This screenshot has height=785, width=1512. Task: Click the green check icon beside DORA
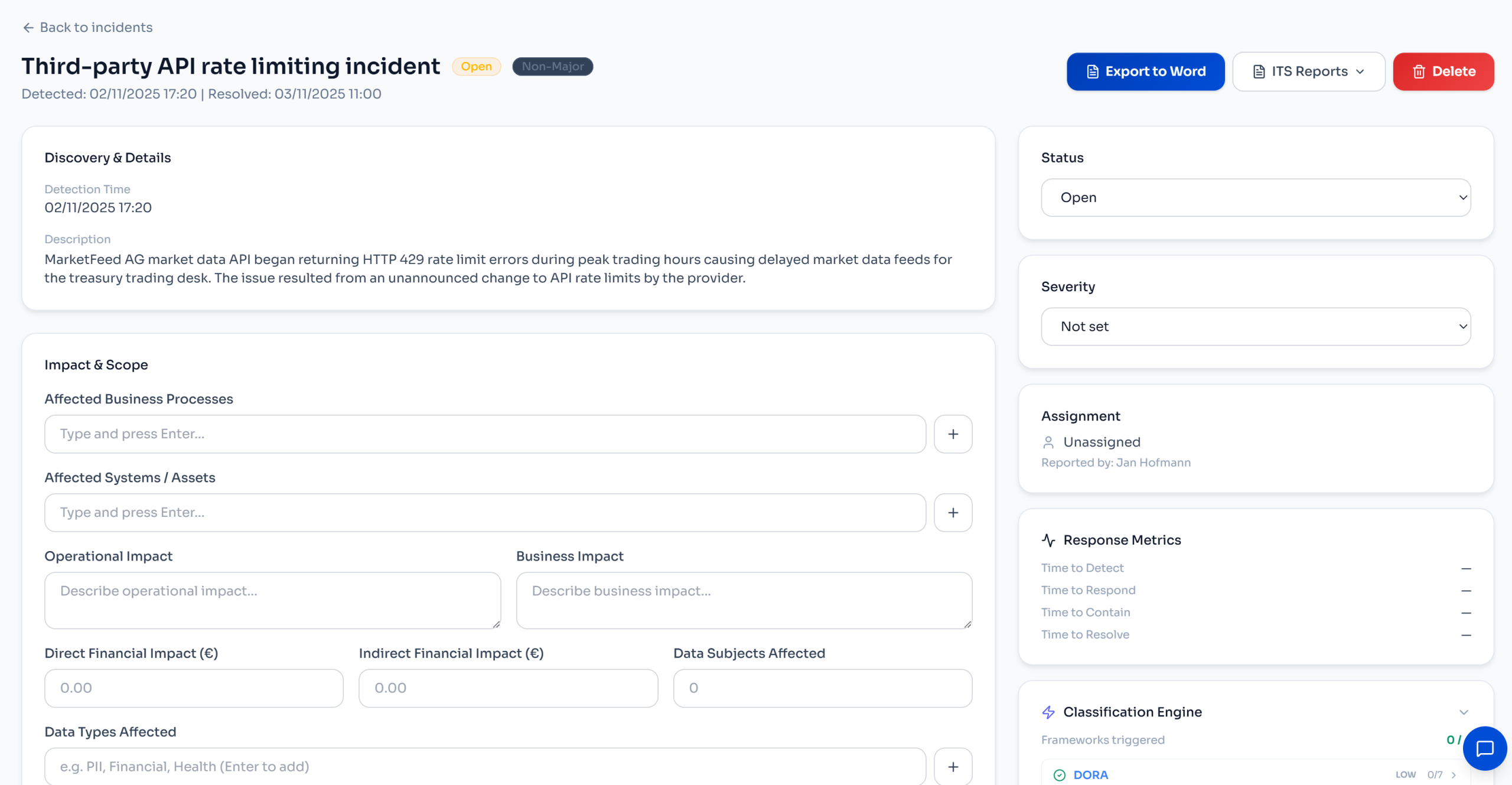tap(1061, 774)
